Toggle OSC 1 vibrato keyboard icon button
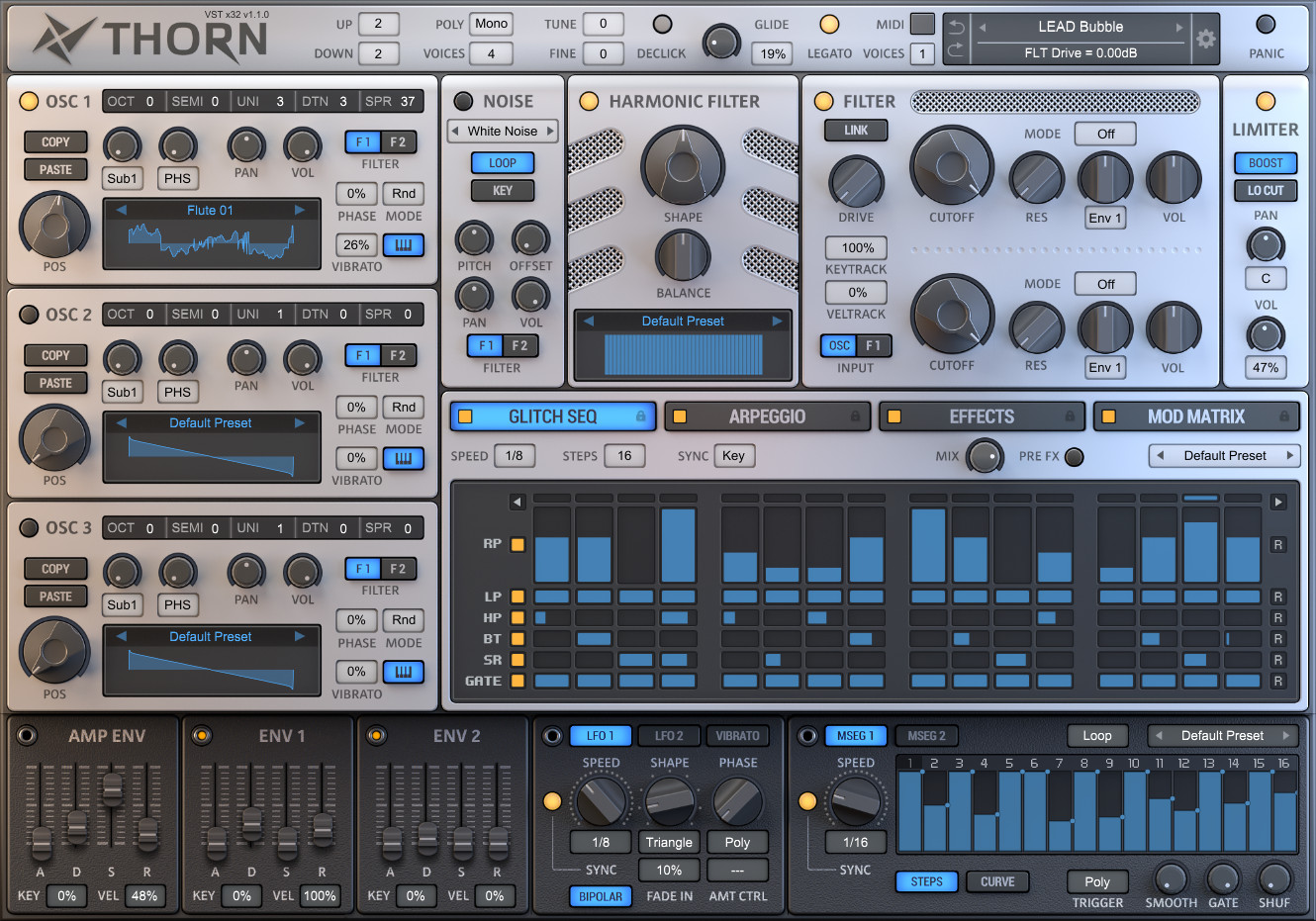This screenshot has width=1316, height=921. pyautogui.click(x=403, y=245)
